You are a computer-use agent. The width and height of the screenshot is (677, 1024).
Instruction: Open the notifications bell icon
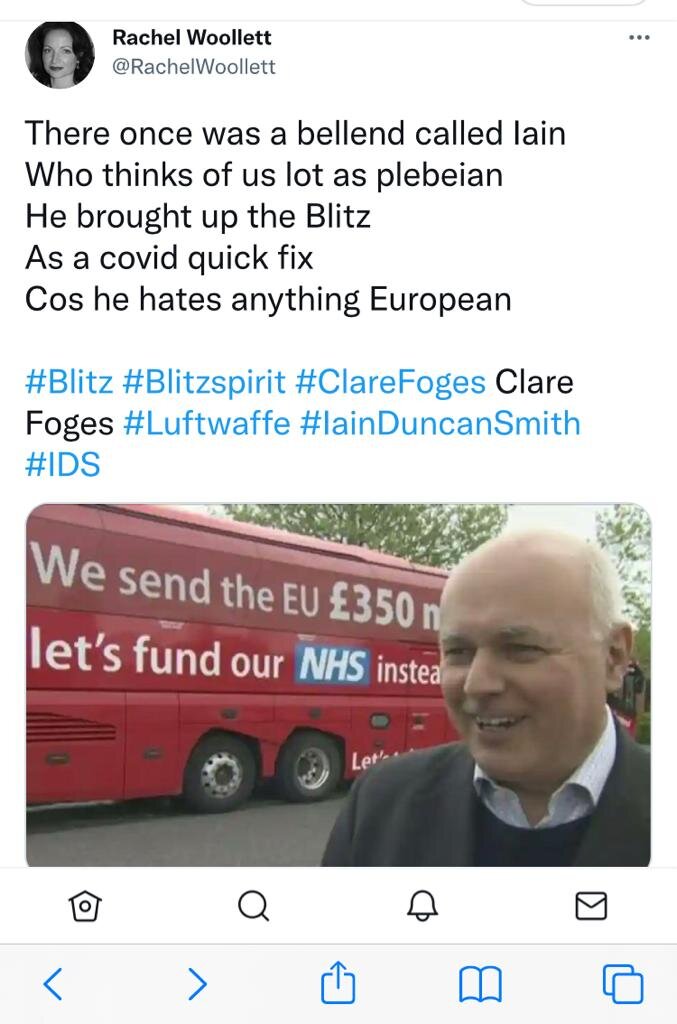point(422,906)
